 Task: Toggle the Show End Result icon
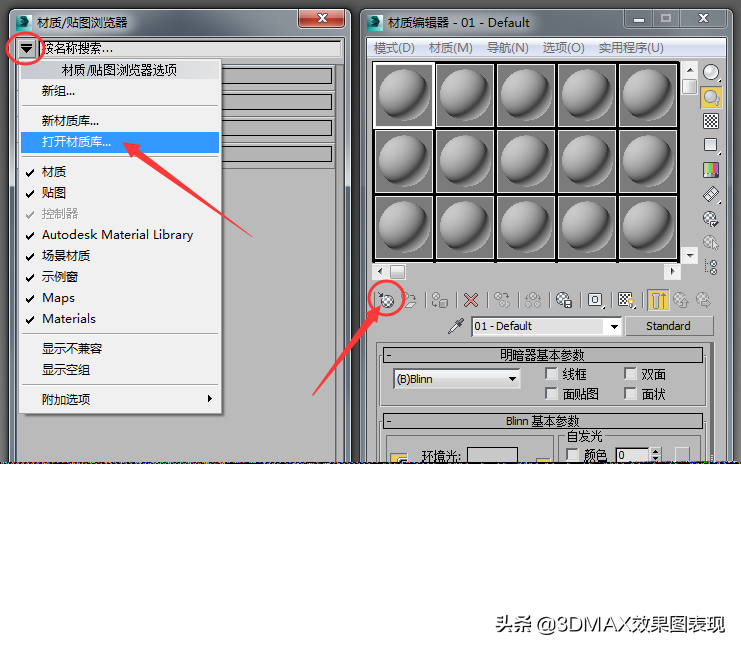pyautogui.click(x=658, y=300)
